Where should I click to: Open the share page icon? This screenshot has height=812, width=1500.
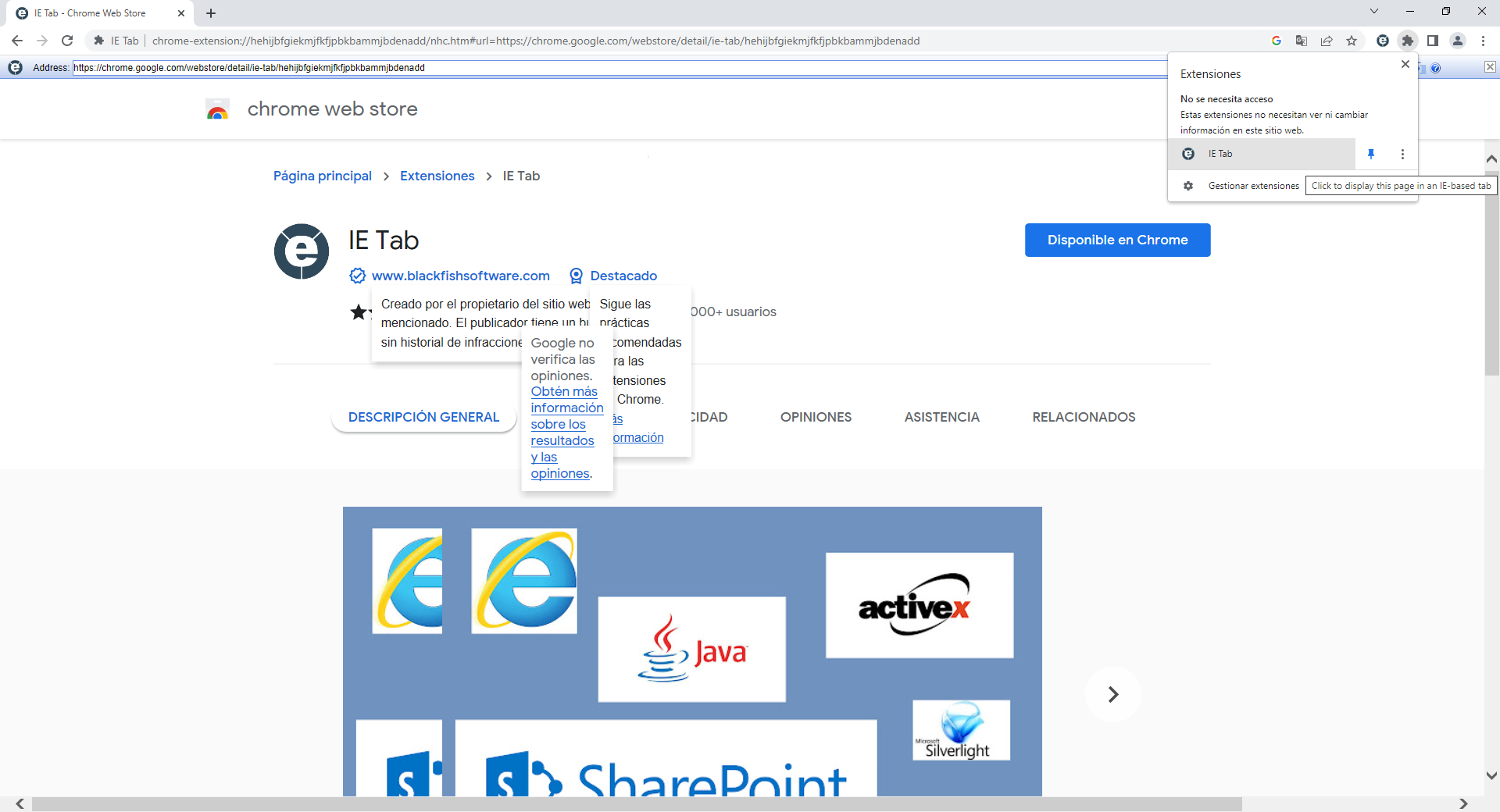[1327, 41]
